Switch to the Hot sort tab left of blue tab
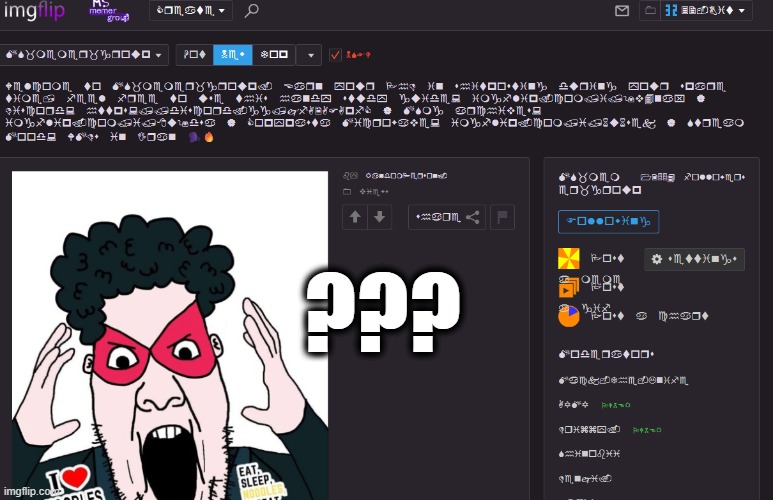The width and height of the screenshot is (773, 500). pyautogui.click(x=195, y=55)
